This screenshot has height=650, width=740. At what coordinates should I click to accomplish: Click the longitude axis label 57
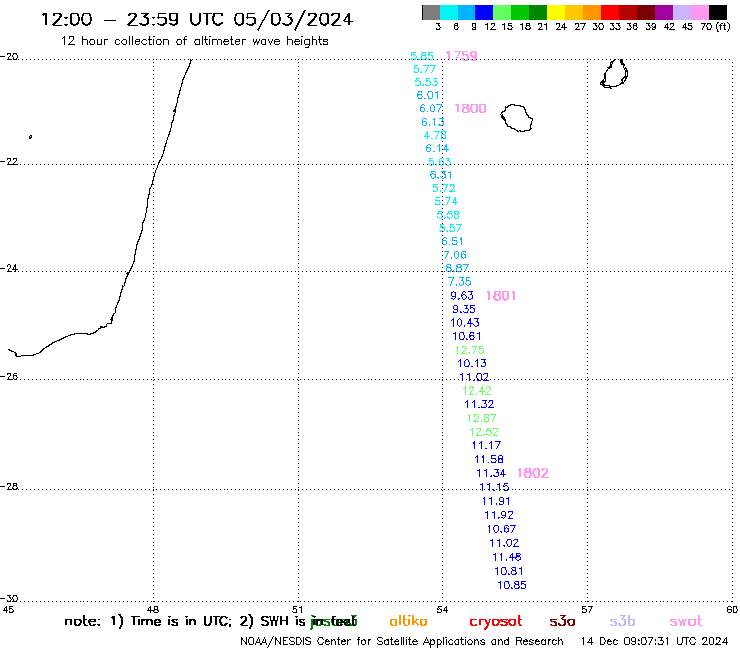587,609
